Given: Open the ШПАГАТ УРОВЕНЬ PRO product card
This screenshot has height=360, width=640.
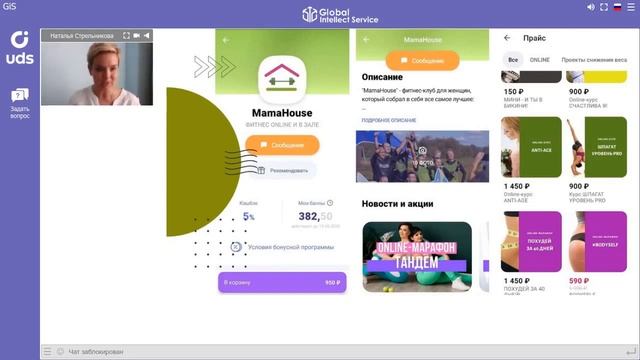Looking at the screenshot, I should (x=596, y=147).
